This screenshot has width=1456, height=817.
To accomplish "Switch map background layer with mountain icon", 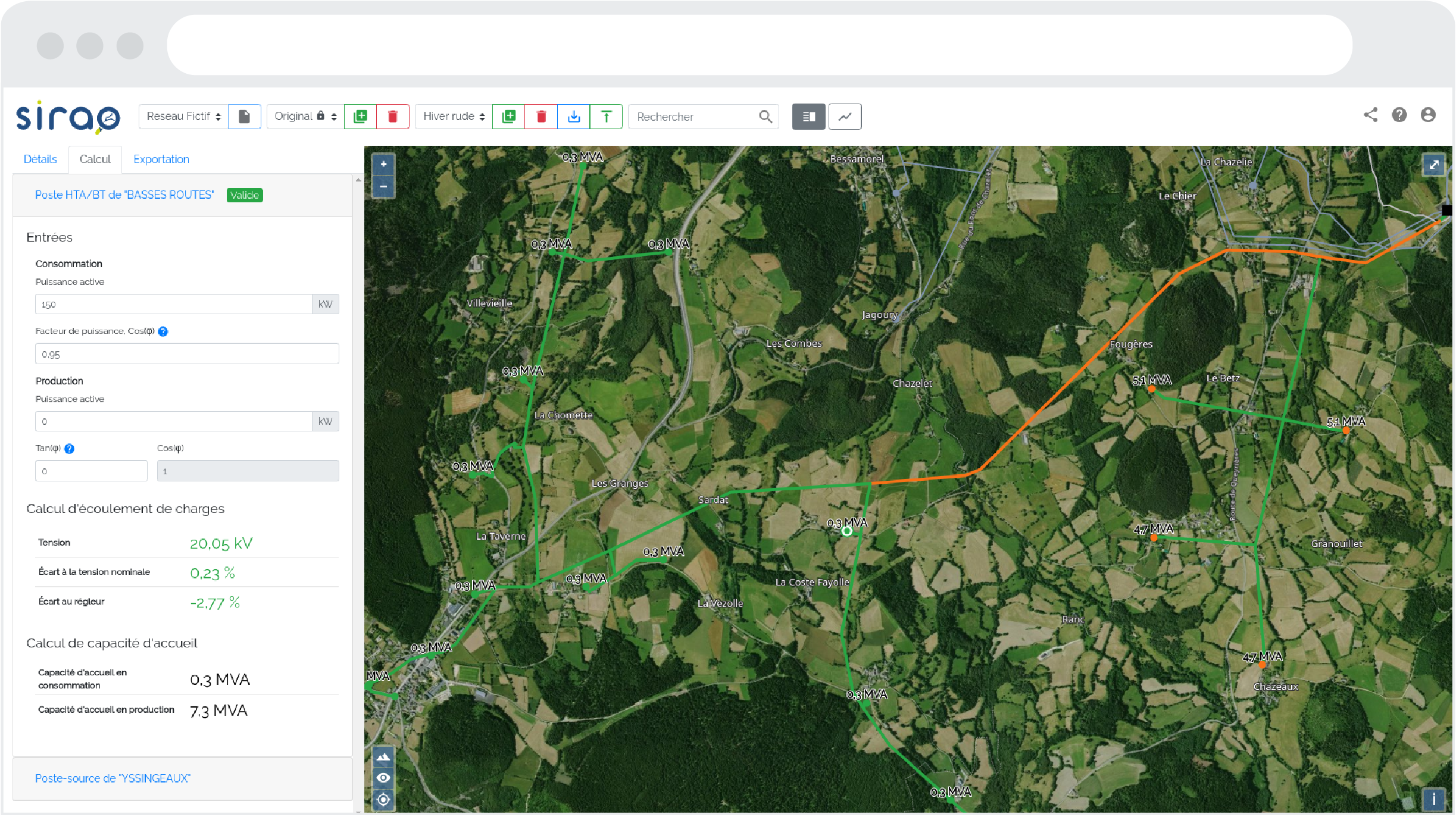I will click(x=384, y=757).
